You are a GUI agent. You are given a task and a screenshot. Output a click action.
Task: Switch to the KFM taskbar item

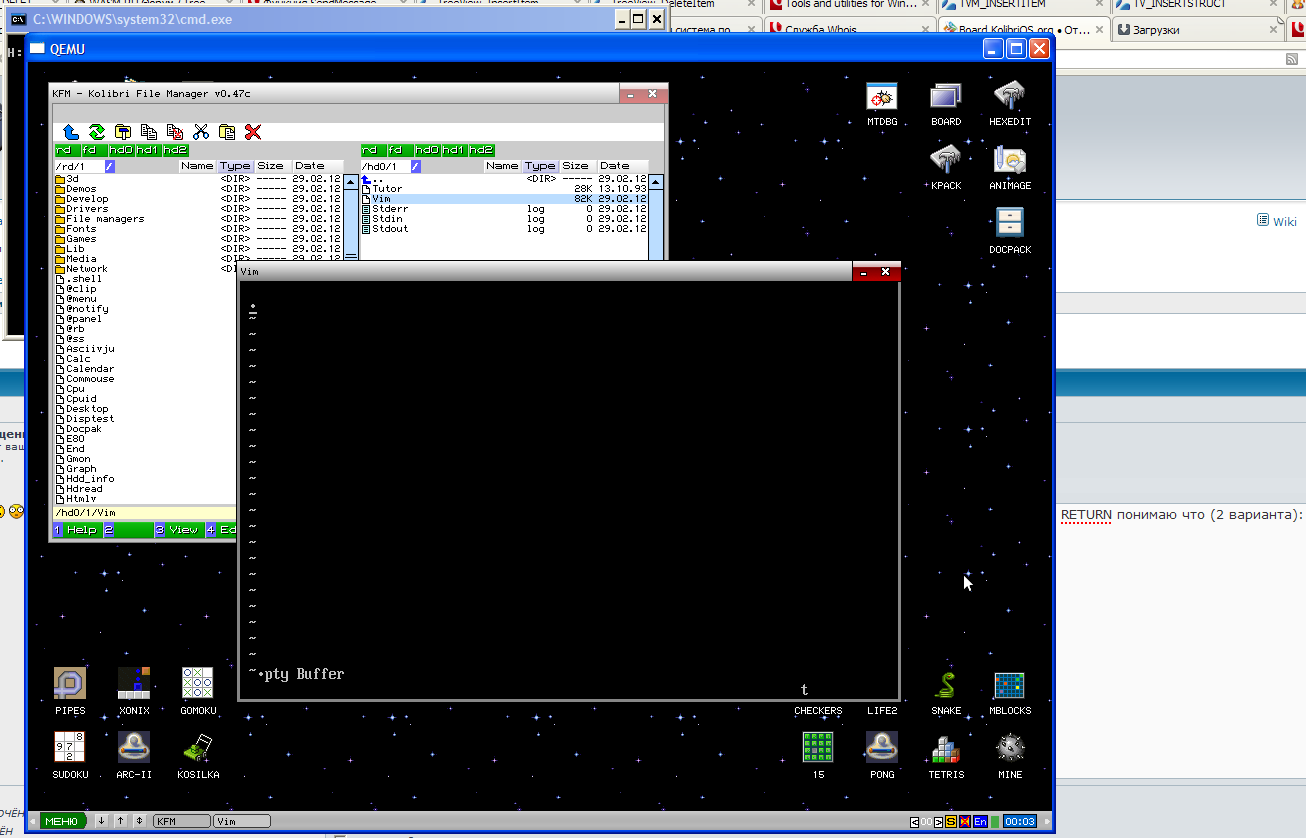(181, 821)
